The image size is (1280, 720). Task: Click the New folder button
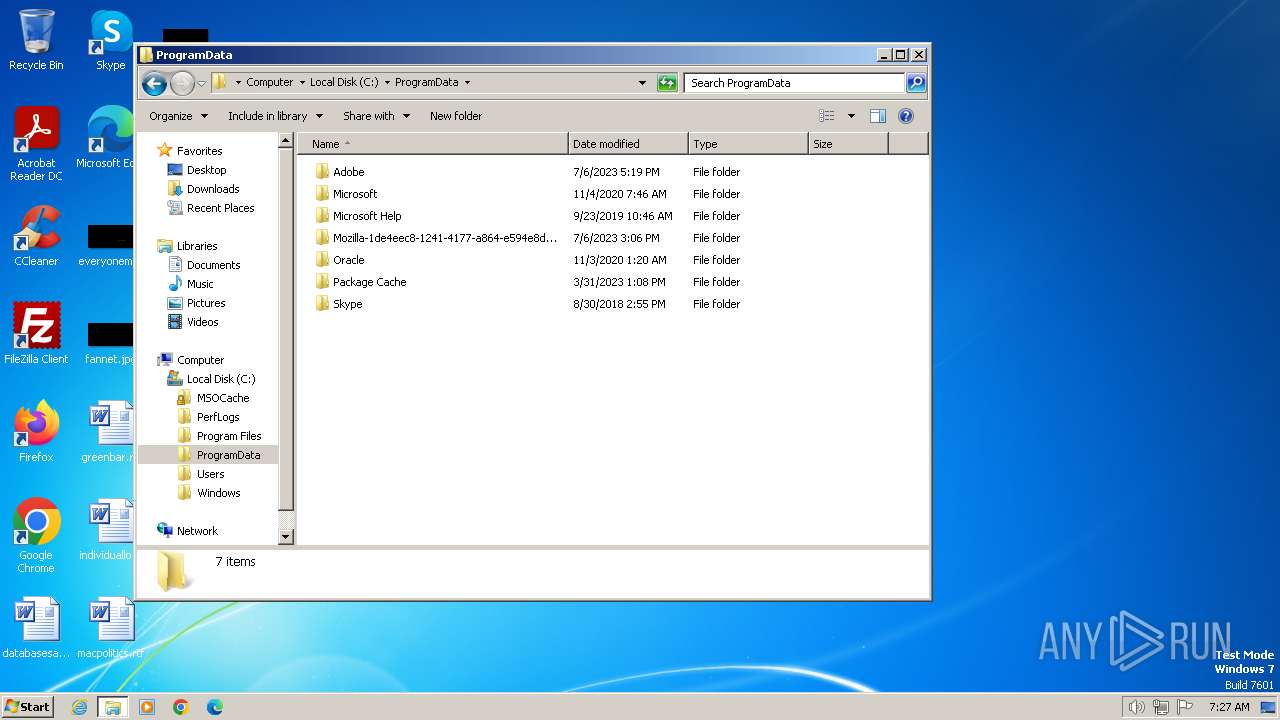(456, 116)
